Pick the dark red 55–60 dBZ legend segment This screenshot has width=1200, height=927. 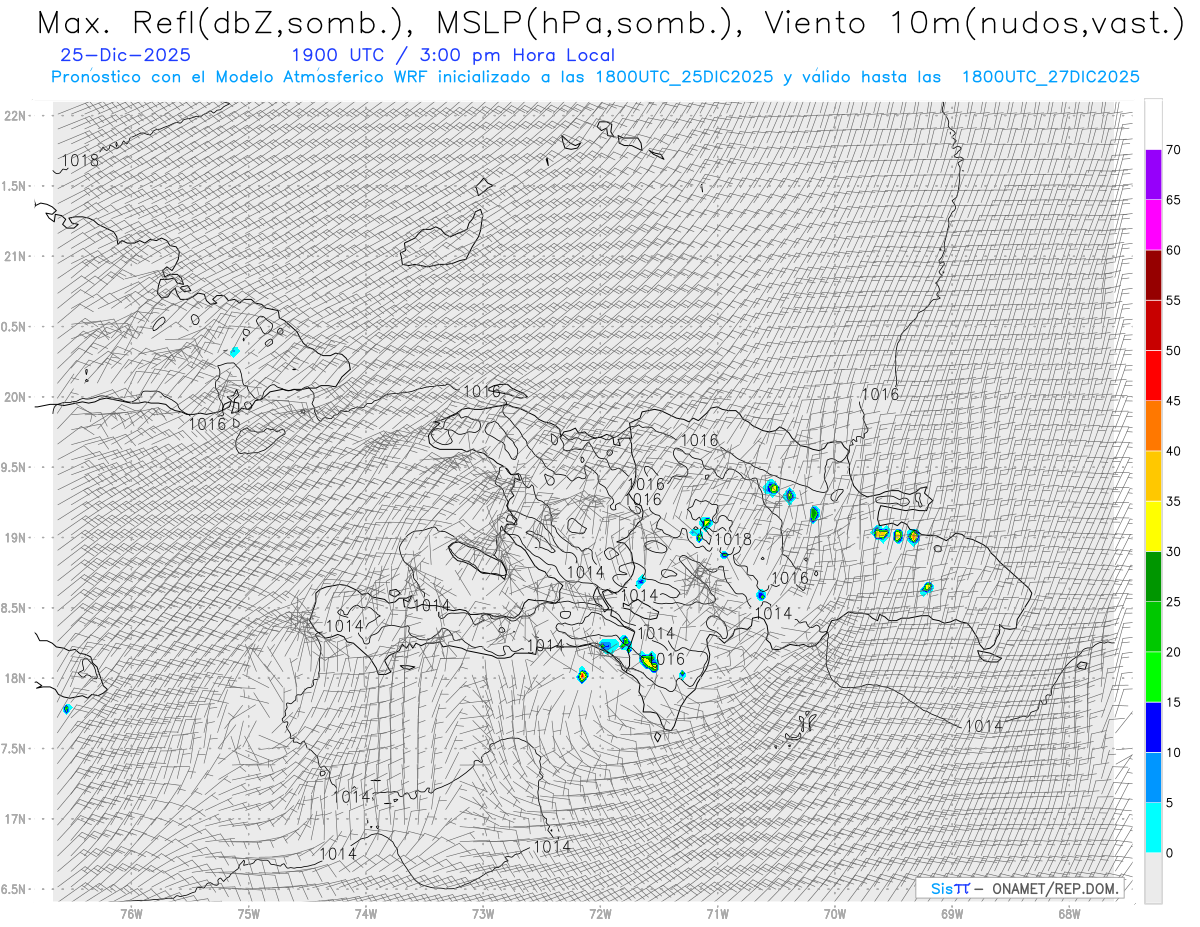coord(1153,275)
